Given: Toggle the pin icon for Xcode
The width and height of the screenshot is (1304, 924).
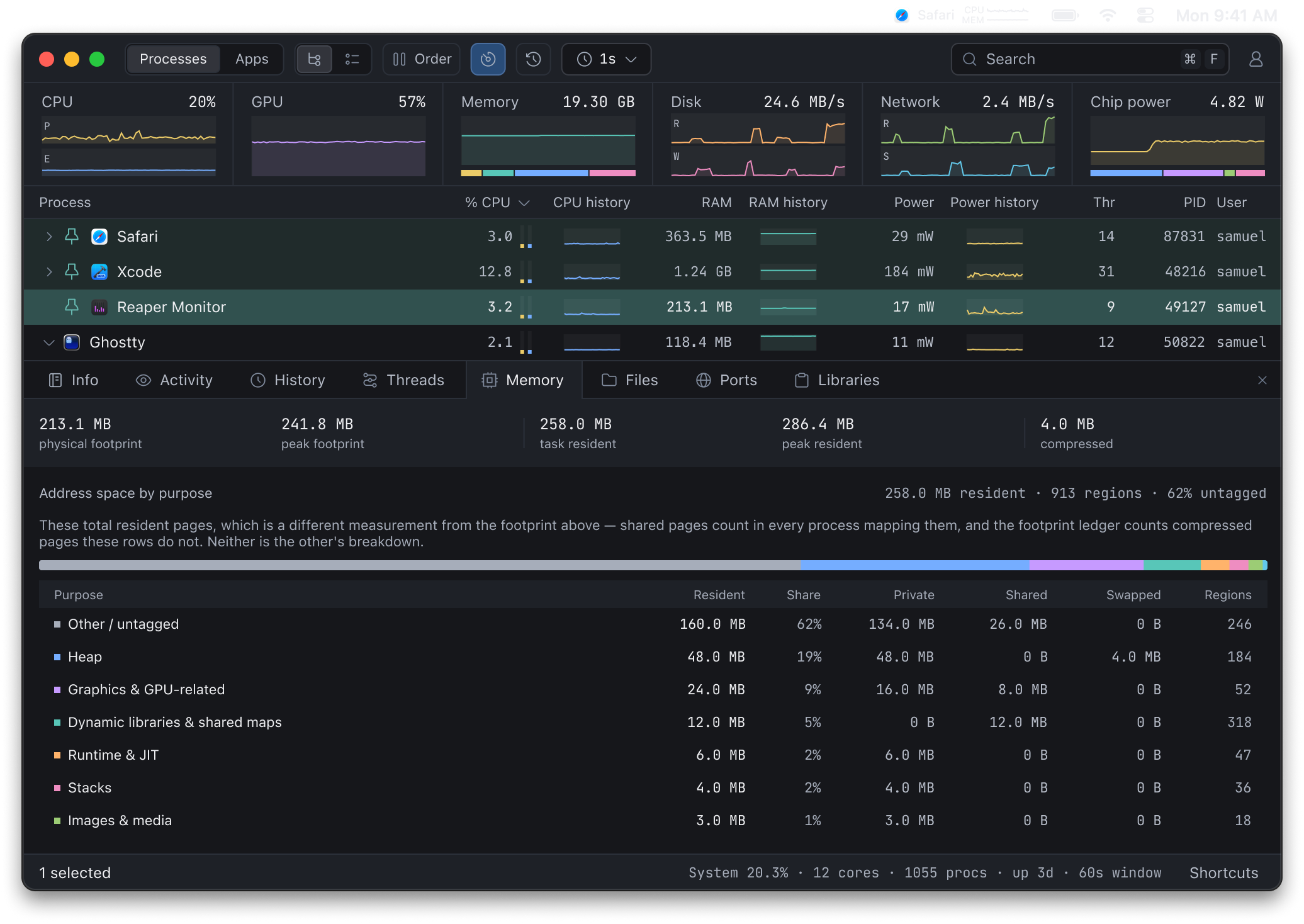Looking at the screenshot, I should pos(72,272).
